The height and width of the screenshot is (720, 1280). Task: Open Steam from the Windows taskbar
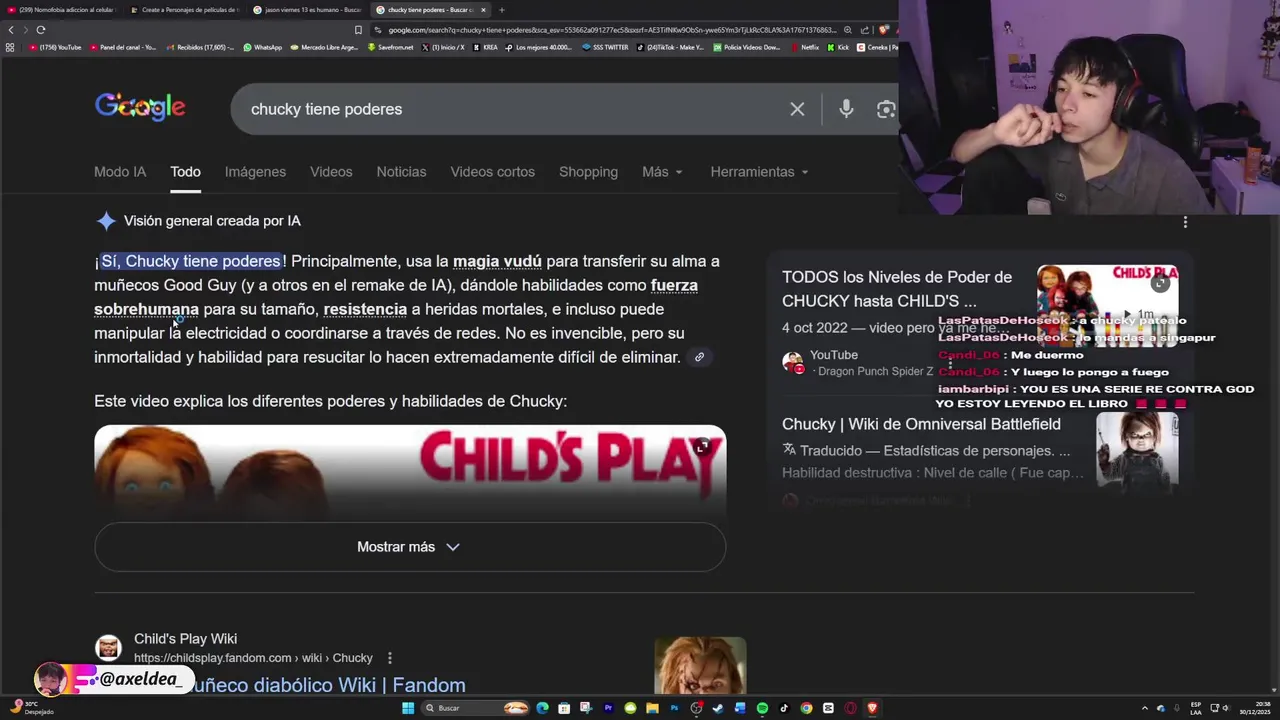pos(718,708)
